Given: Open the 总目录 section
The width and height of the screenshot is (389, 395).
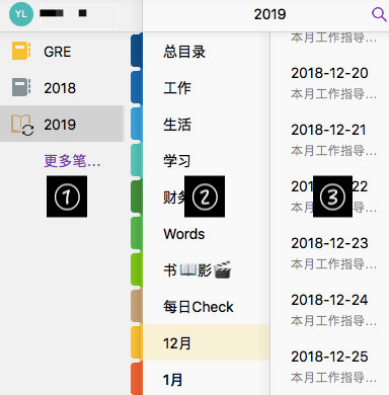Looking at the screenshot, I should click(206, 52).
